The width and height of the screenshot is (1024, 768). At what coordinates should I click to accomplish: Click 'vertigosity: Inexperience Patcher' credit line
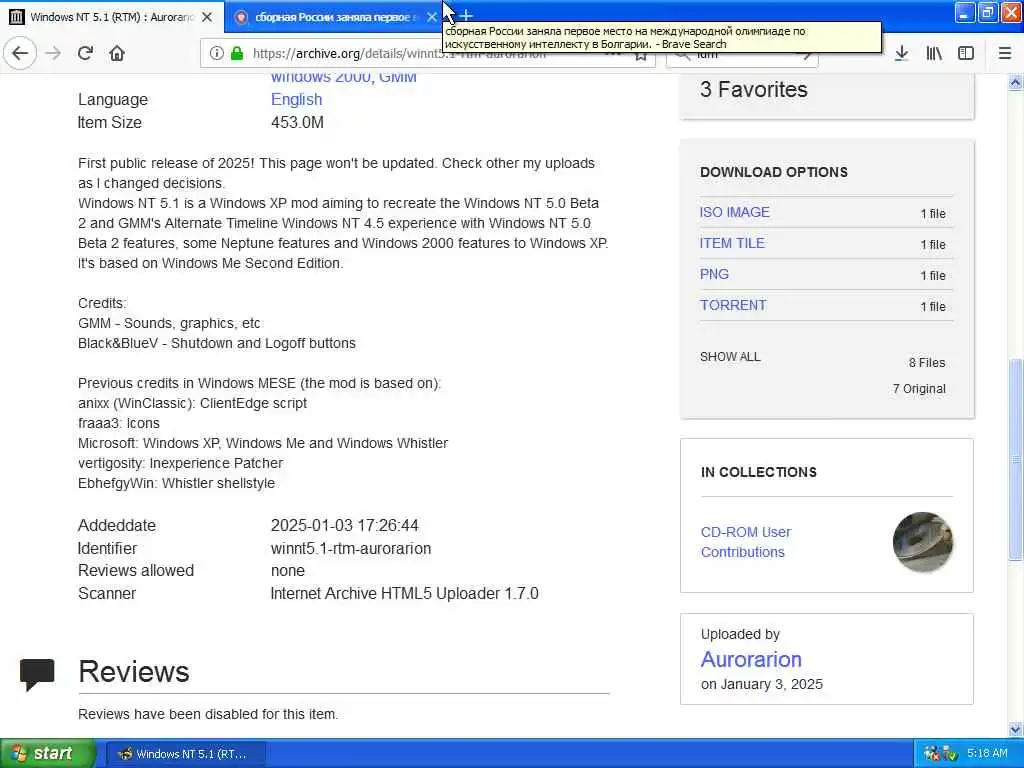(180, 463)
